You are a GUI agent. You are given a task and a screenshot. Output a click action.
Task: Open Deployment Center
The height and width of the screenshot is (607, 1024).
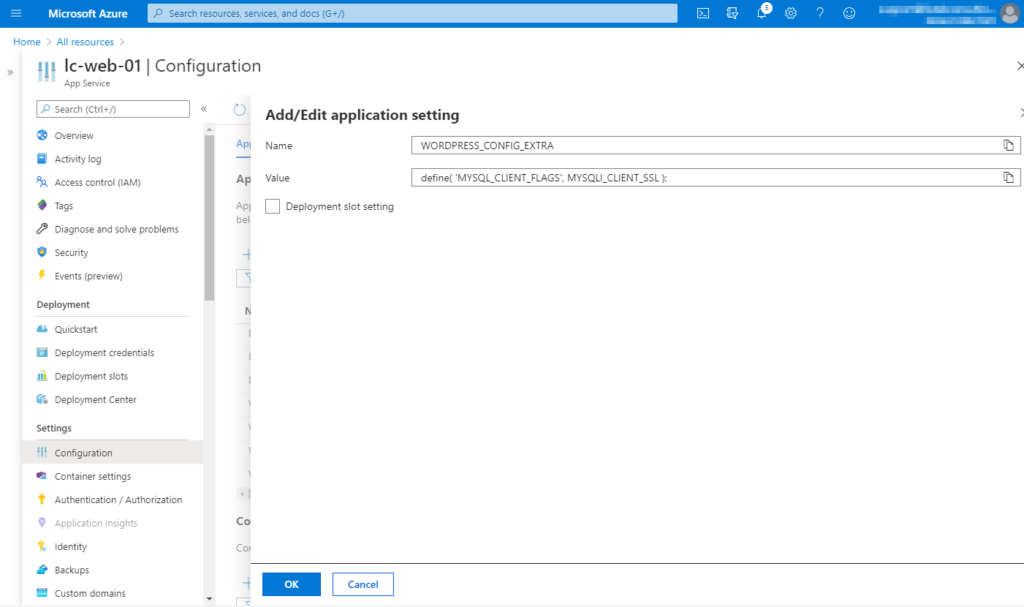[95, 400]
